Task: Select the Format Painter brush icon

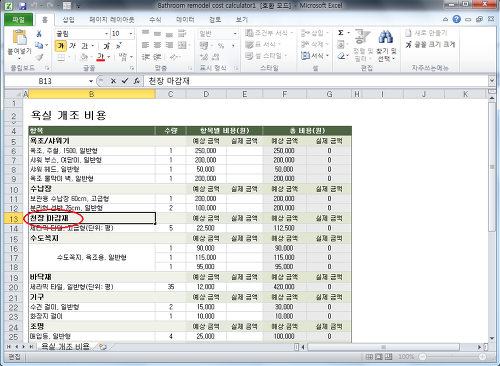Action: pos(39,57)
